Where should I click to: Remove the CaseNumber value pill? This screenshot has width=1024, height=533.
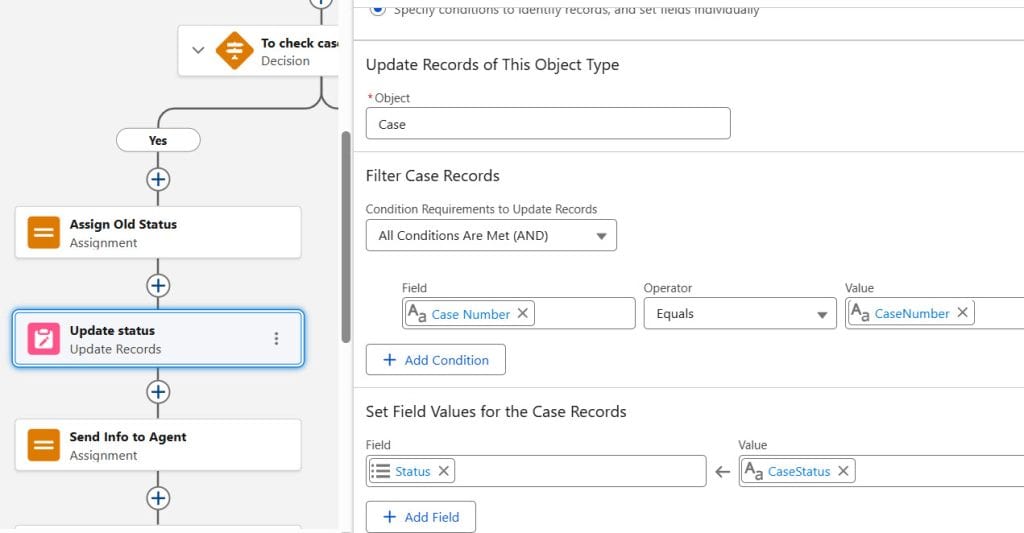pos(963,313)
